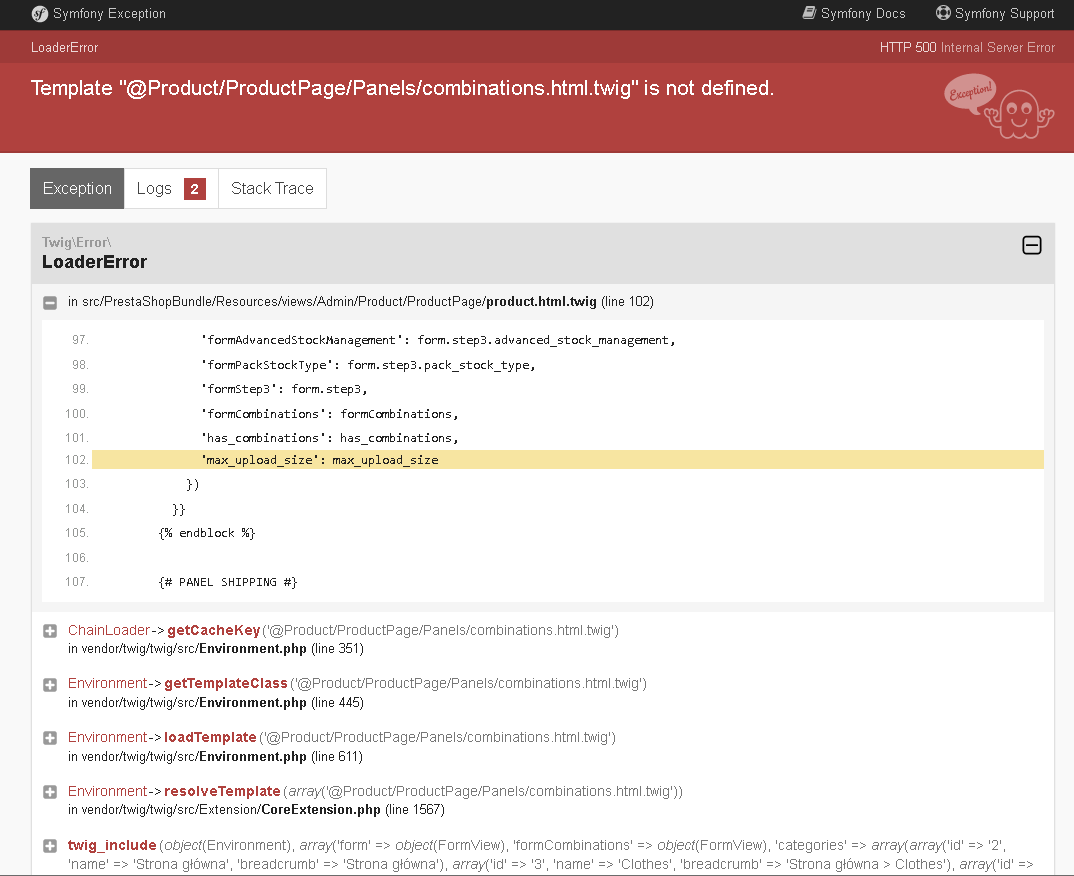The width and height of the screenshot is (1074, 876).
Task: Click Environment.php line 351 path
Action: click(216, 649)
